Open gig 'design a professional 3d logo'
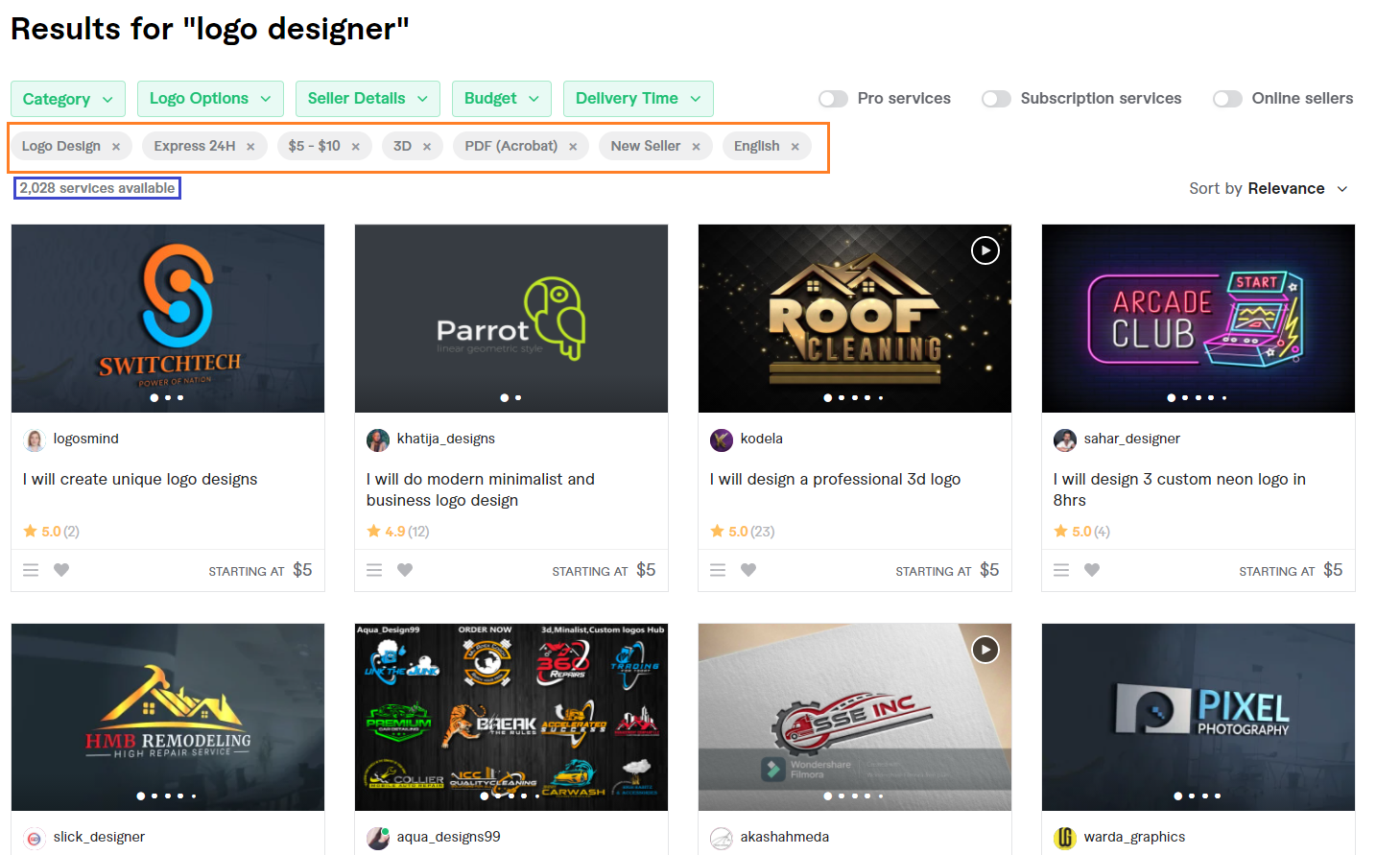The width and height of the screenshot is (1400, 855). 835,479
